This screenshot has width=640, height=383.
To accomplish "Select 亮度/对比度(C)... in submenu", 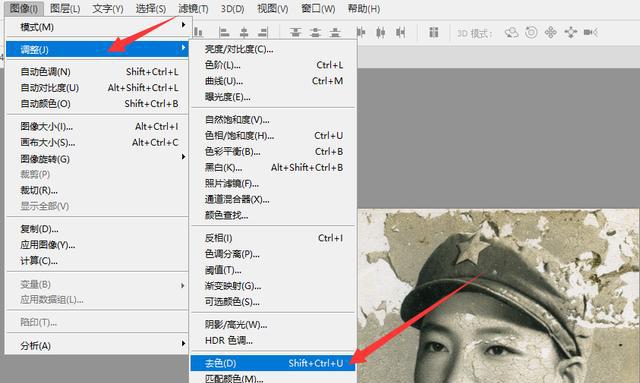I will 273,49.
